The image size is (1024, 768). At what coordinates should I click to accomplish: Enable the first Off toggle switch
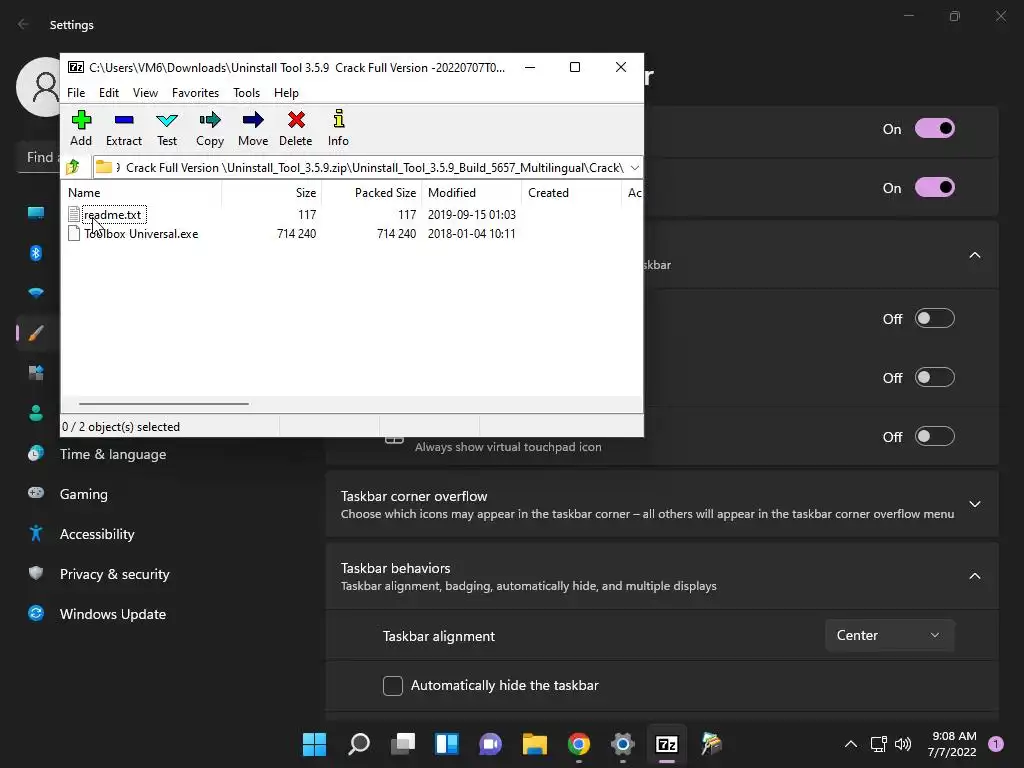935,319
